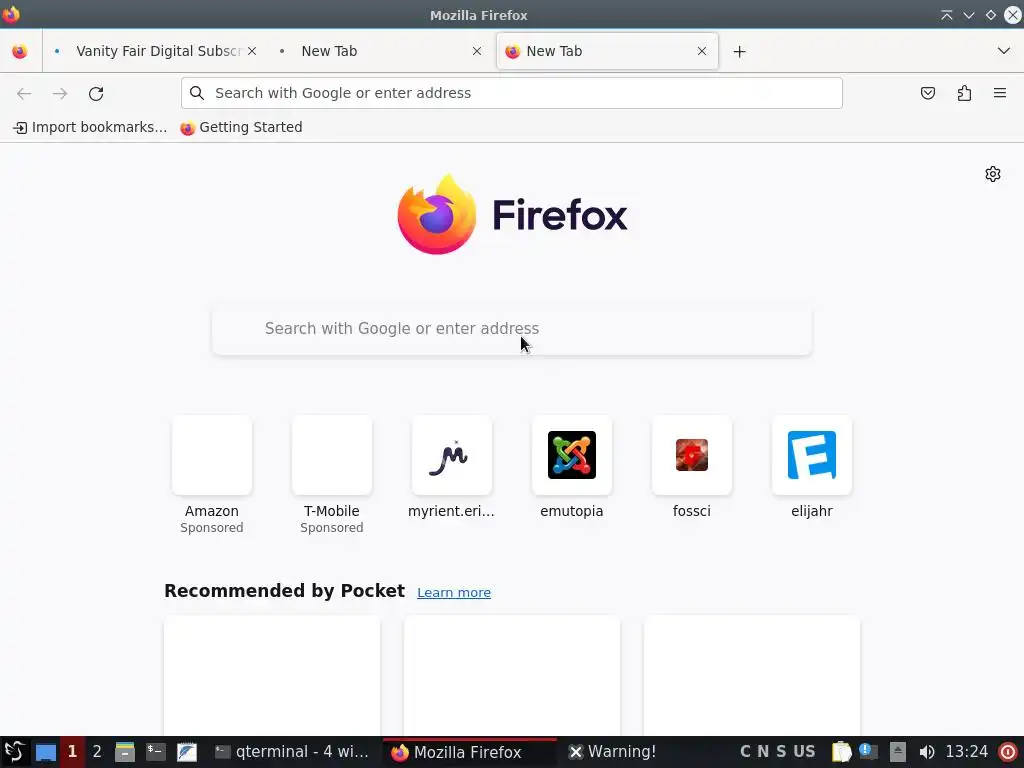Open the Firefox View pinned tab icon

[x=20, y=51]
